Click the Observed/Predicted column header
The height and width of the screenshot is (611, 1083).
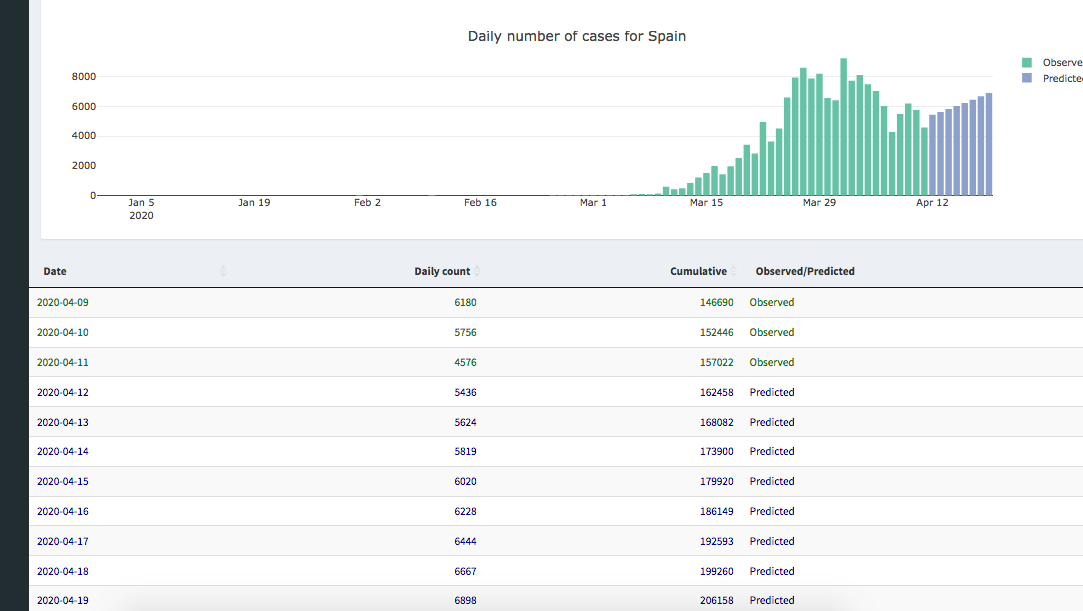pos(805,271)
